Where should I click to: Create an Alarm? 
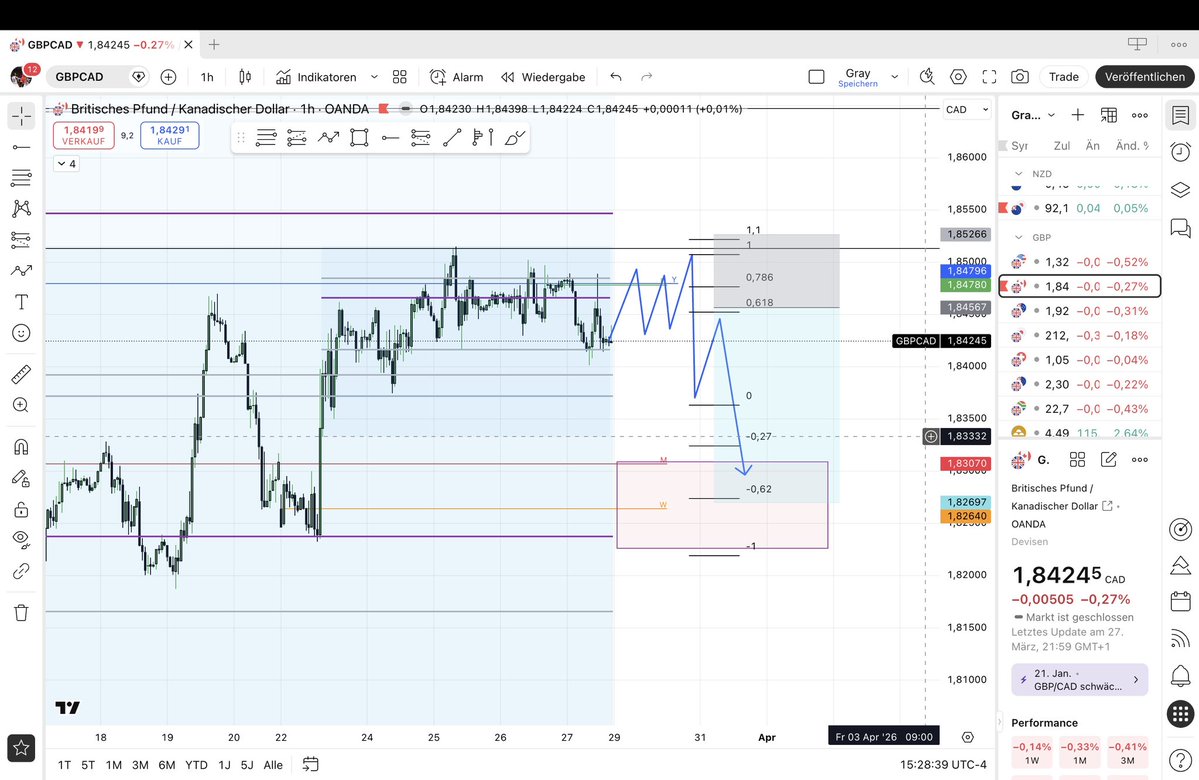(x=457, y=77)
